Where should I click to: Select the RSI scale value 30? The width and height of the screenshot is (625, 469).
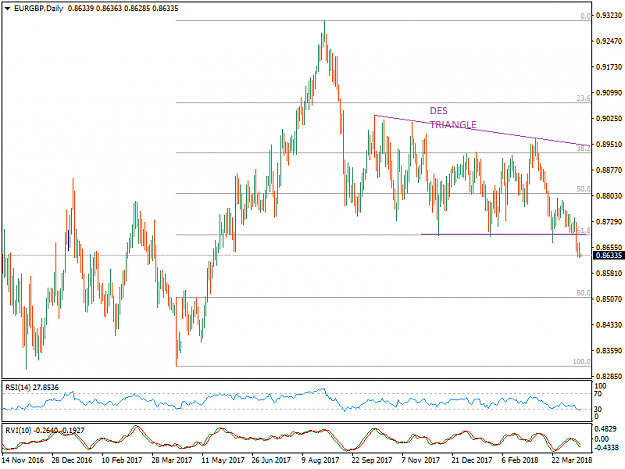click(598, 409)
